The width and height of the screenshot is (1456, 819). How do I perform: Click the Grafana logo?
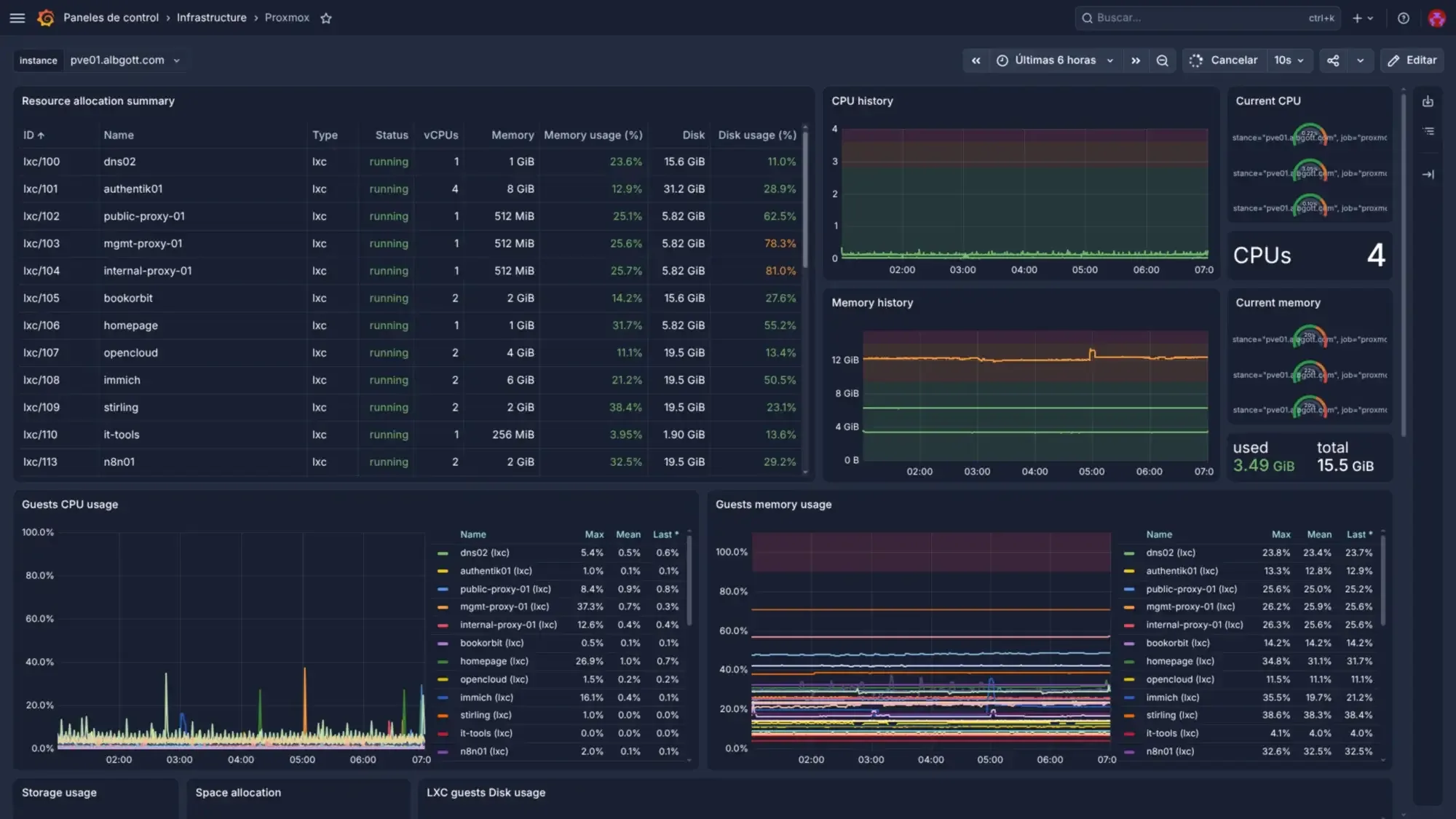[x=46, y=18]
